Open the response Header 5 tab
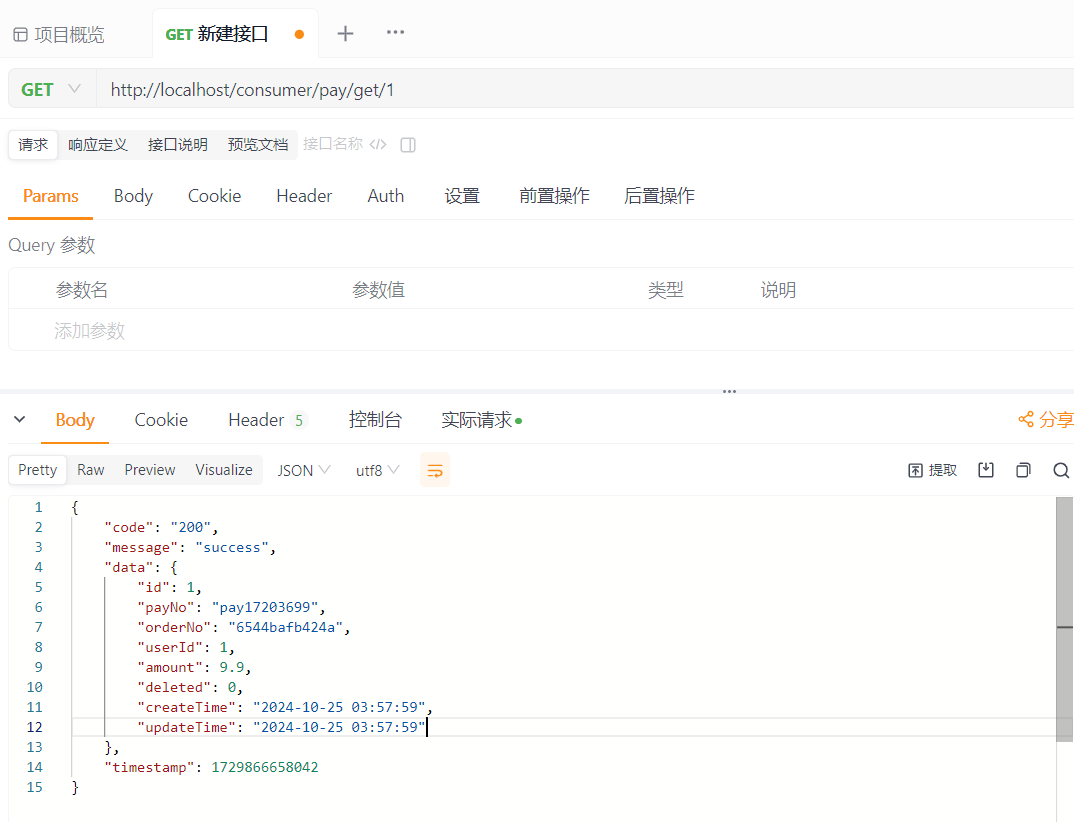Viewport: 1074px width, 822px height. (266, 420)
